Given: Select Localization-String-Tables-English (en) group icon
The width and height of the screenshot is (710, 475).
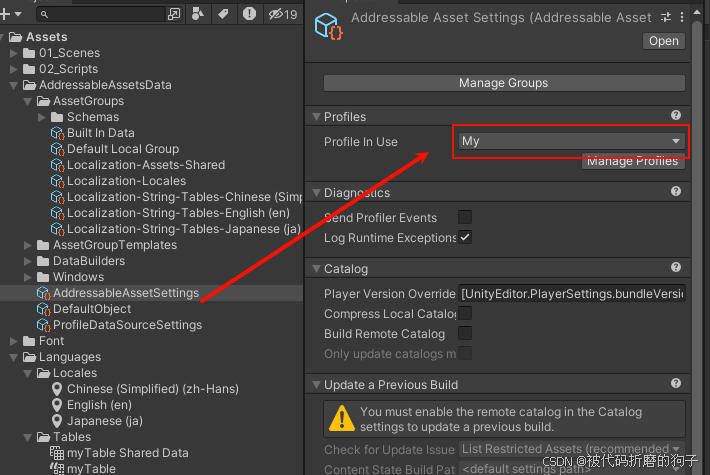Looking at the screenshot, I should [x=57, y=213].
